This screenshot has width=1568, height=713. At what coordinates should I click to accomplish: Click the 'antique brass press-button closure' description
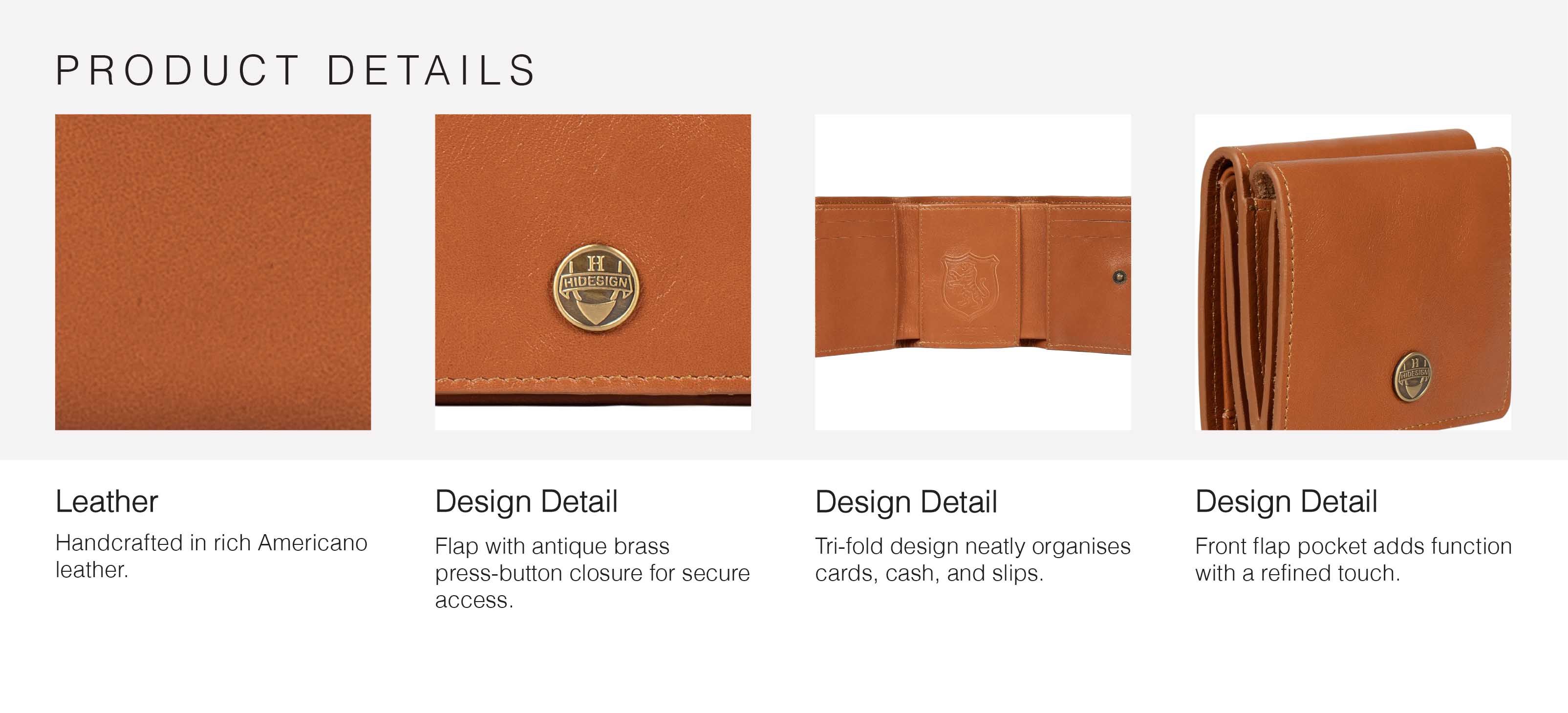pos(592,573)
